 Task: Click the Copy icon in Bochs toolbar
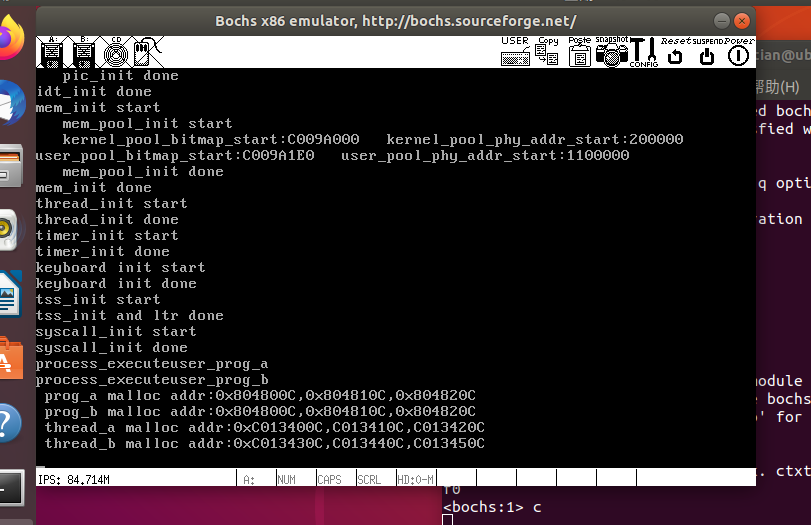point(547,52)
